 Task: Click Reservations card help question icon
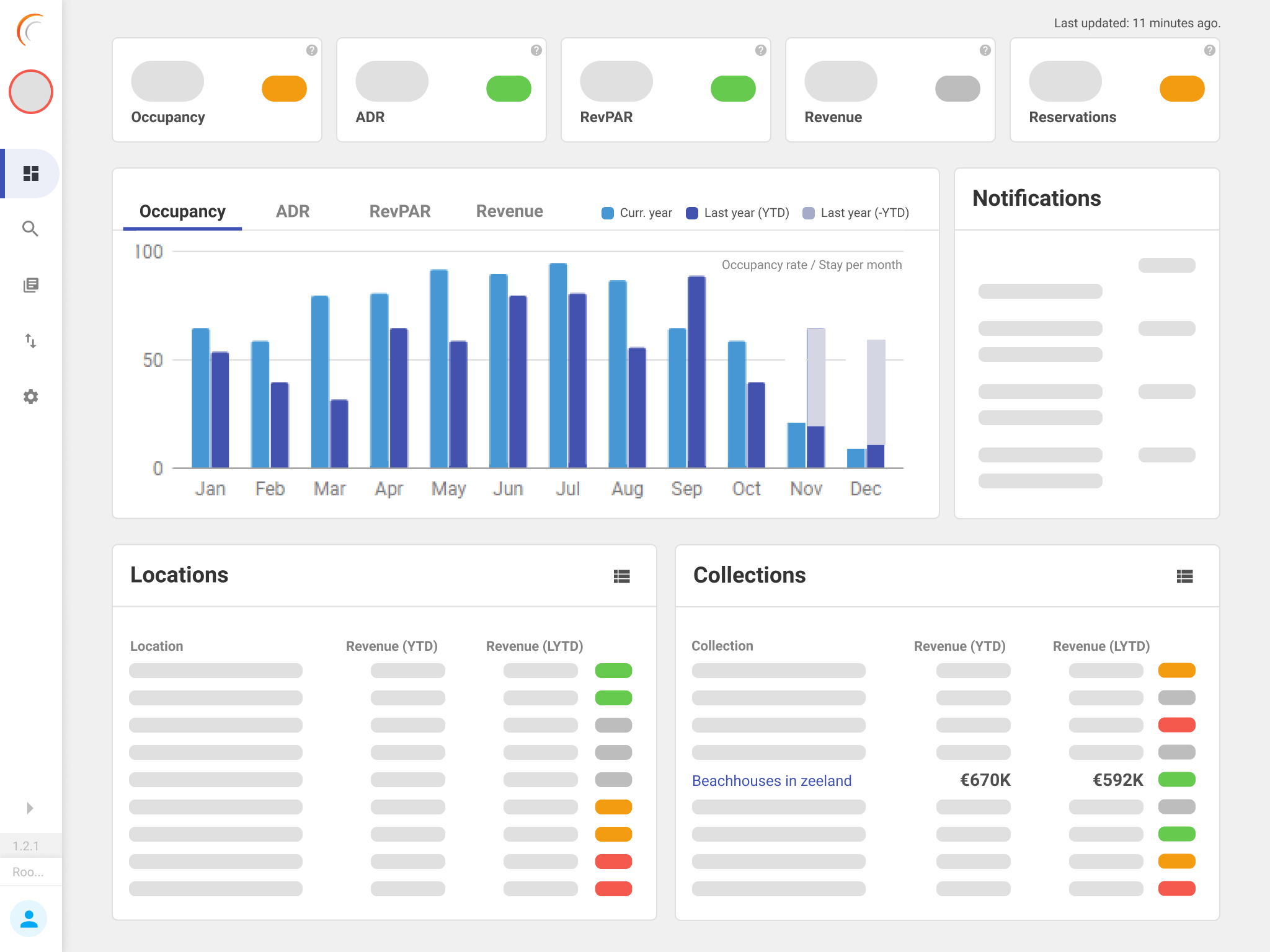[1209, 50]
